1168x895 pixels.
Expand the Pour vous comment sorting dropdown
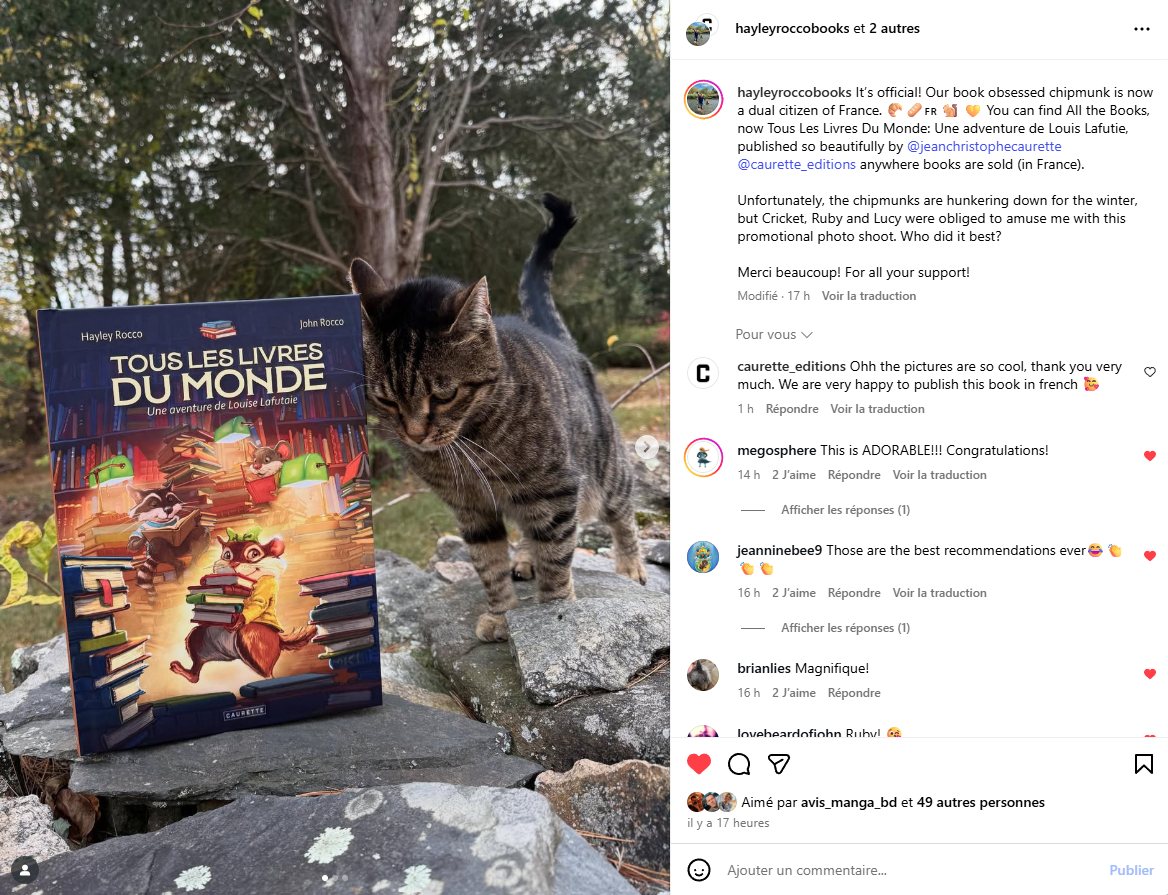tap(773, 334)
